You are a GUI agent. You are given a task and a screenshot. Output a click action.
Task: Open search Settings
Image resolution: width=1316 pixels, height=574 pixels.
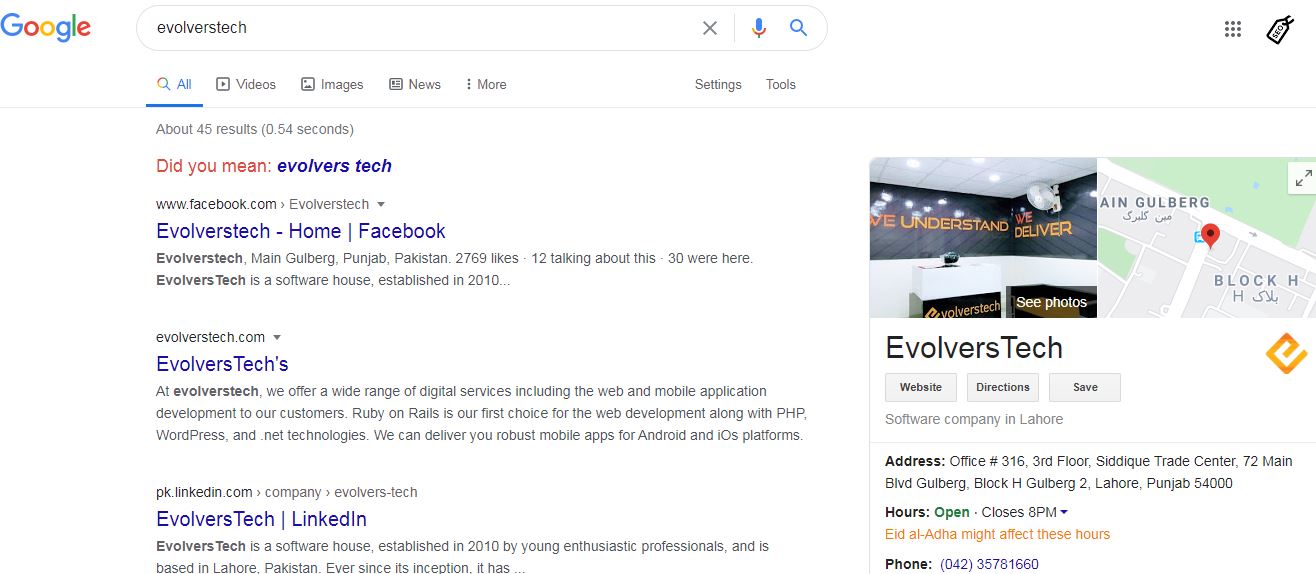pos(718,85)
